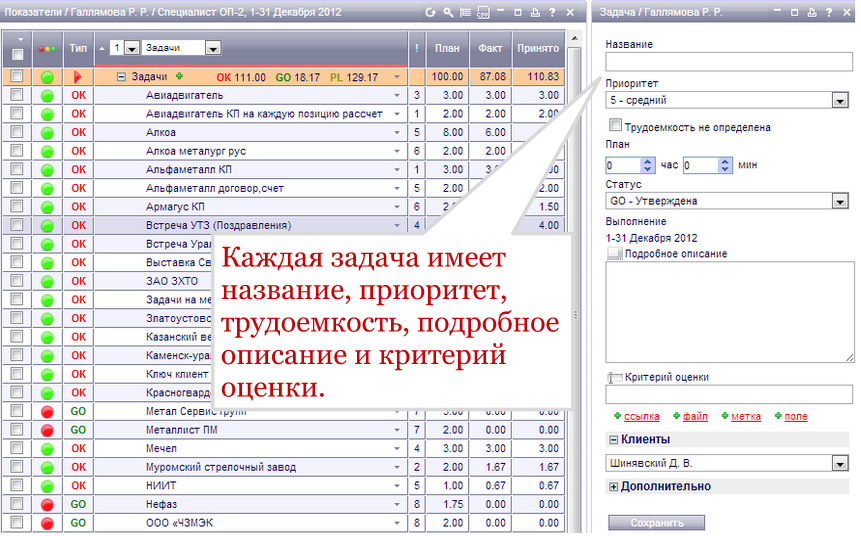The image size is (861, 536).
Task: Click green status circle in Мечел row
Action: tap(47, 449)
